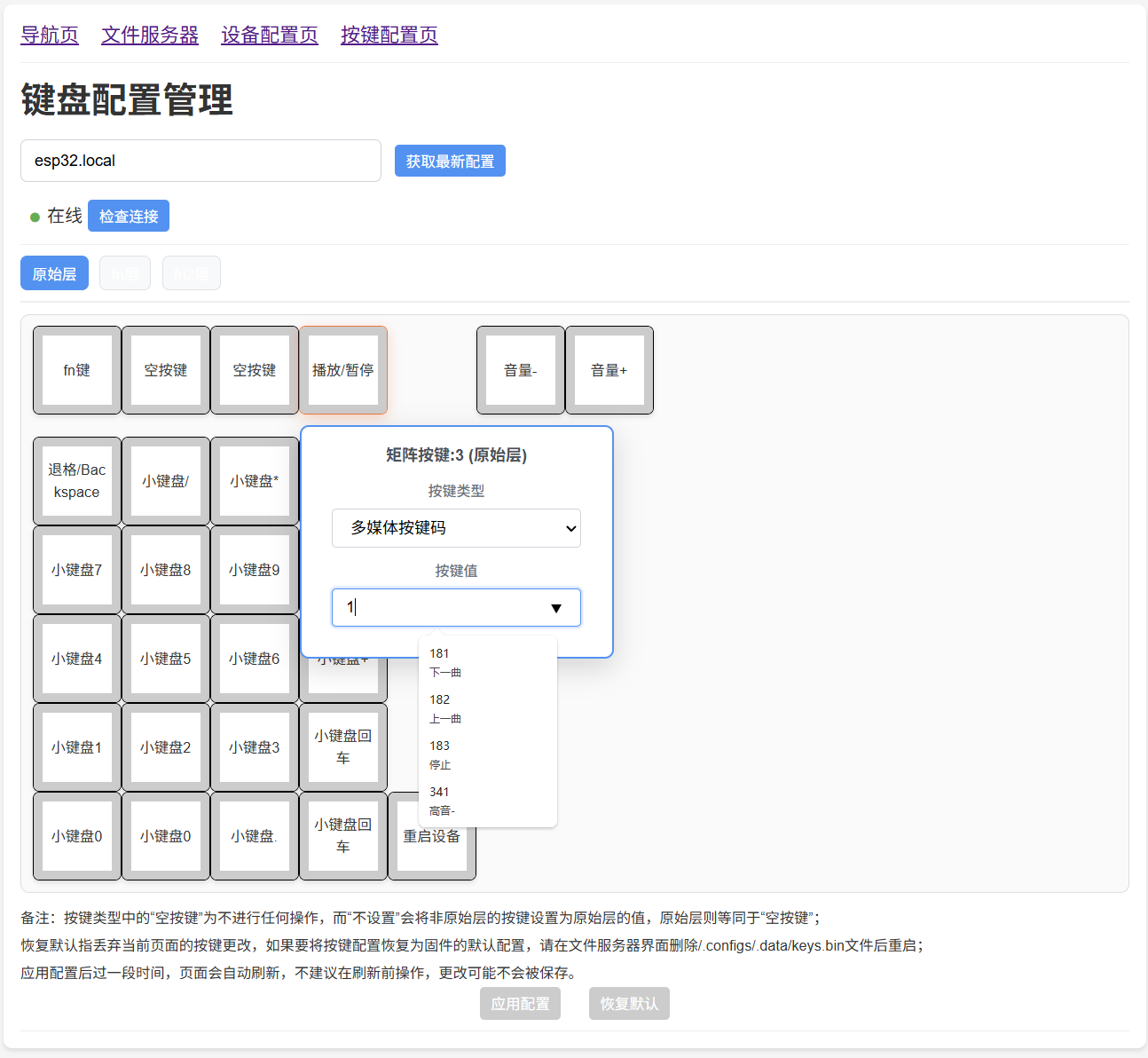Viewport: 1148px width, 1058px height.
Task: Select the 小键盘7 key tile
Action: 77,570
